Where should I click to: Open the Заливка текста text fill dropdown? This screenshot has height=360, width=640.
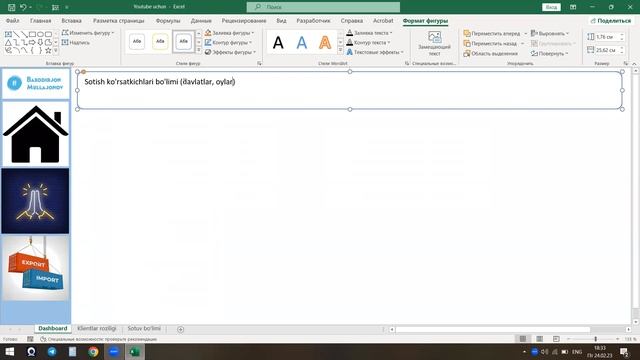pos(369,33)
